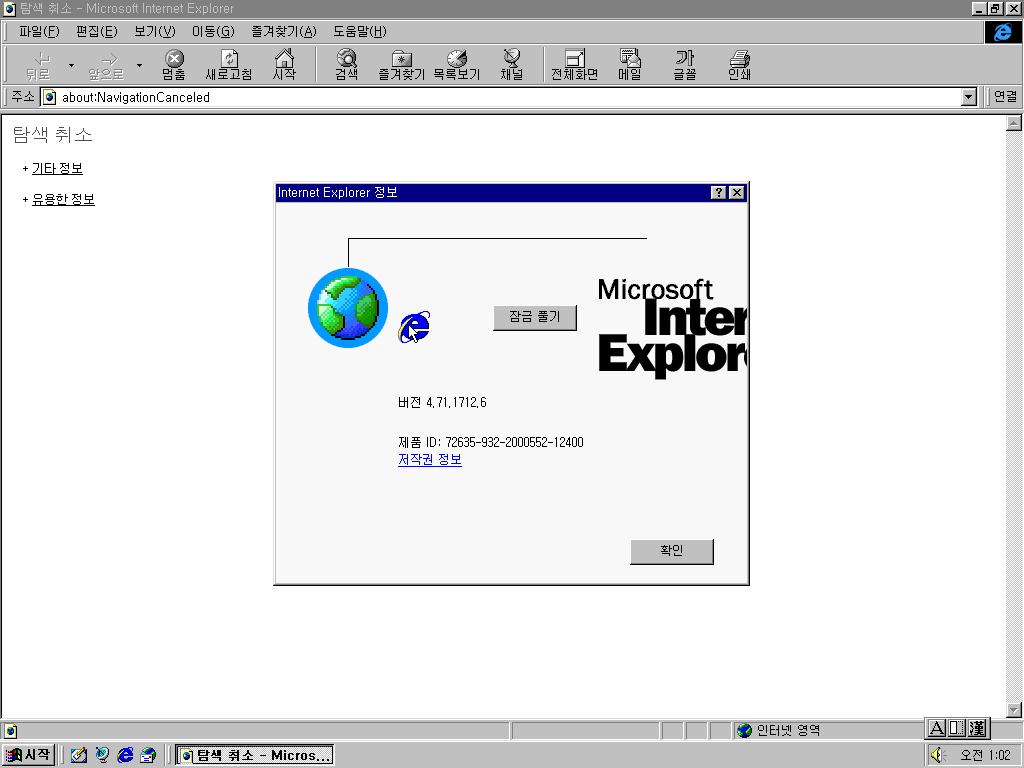1024x768 pixels.
Task: Click the small IE e icon in dialog
Action: [x=414, y=327]
